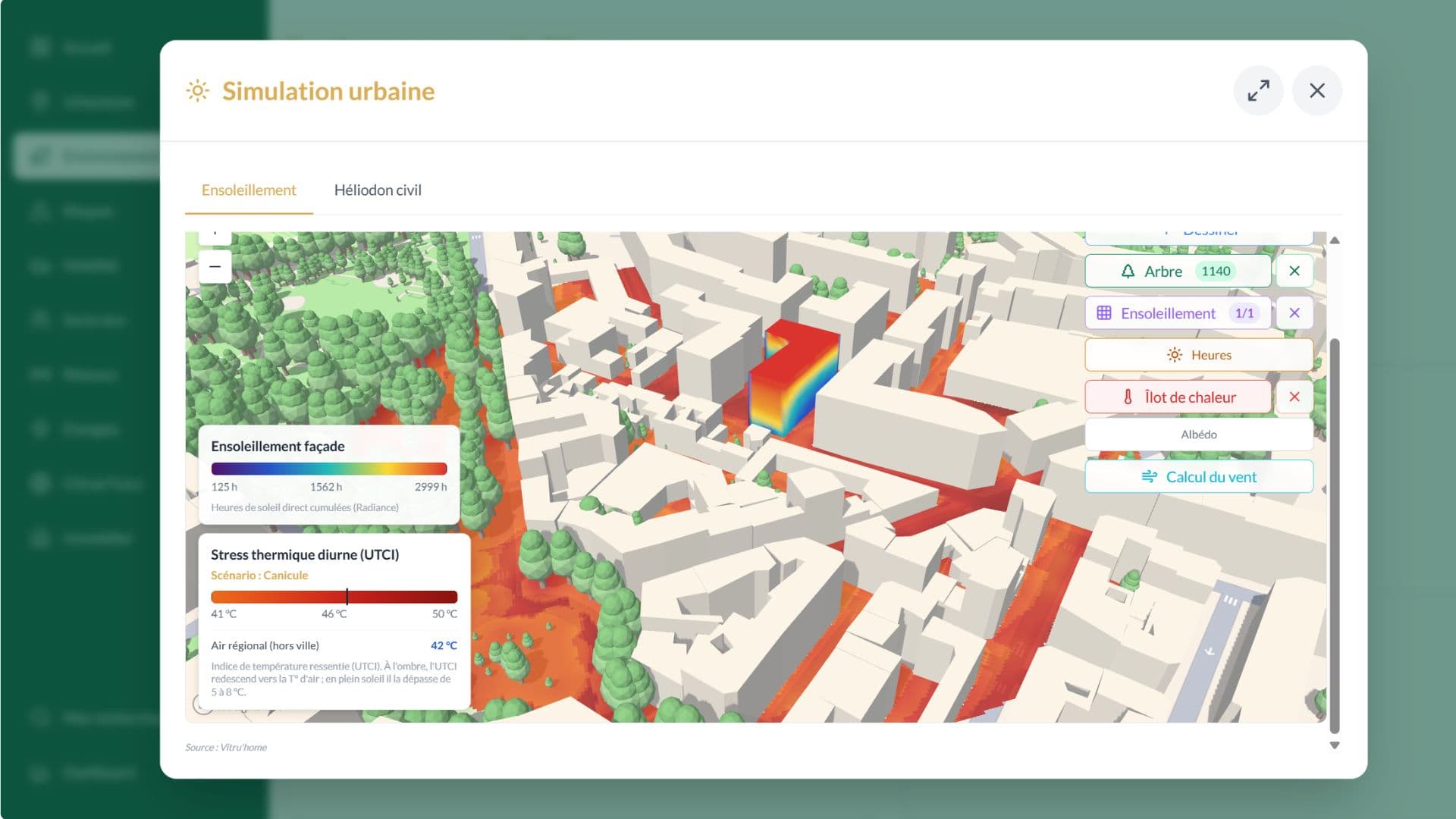Click the Ensoleillement façade gradient bar

[x=329, y=469]
